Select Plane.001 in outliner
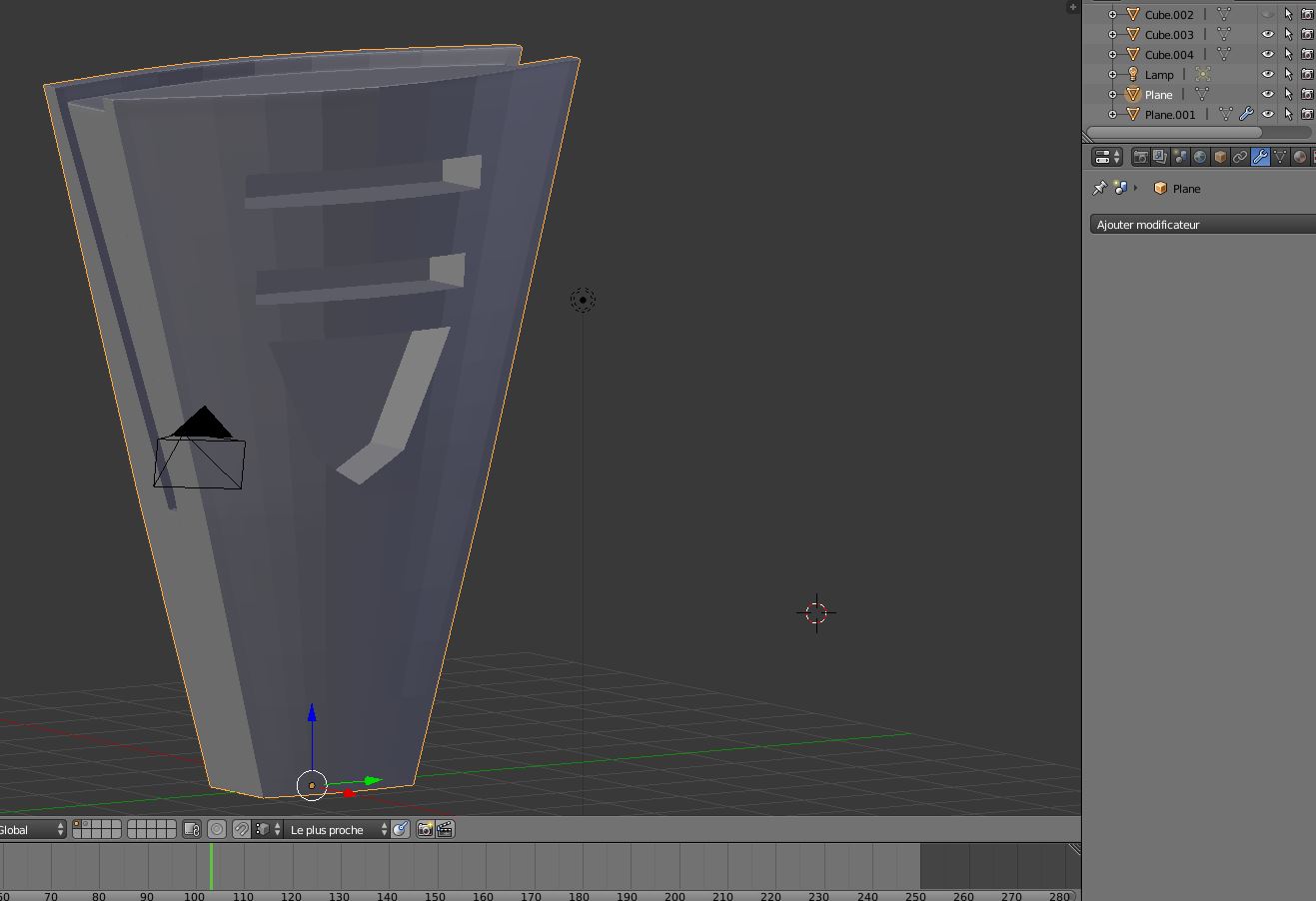The width and height of the screenshot is (1316, 901). [1170, 114]
